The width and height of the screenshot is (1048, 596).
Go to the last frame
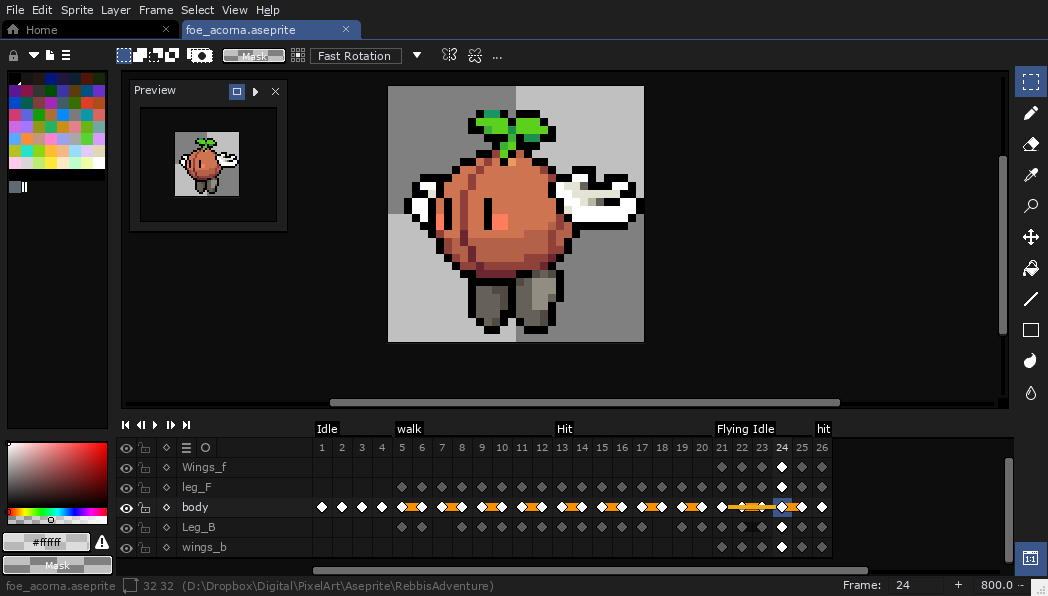[x=186, y=425]
